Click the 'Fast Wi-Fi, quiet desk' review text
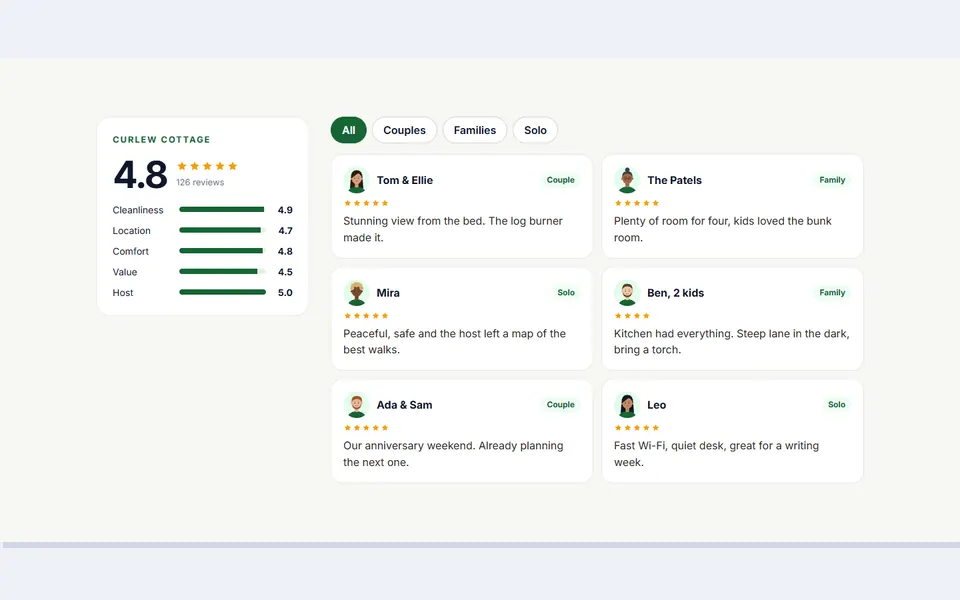Viewport: 960px width, 600px height. click(716, 454)
